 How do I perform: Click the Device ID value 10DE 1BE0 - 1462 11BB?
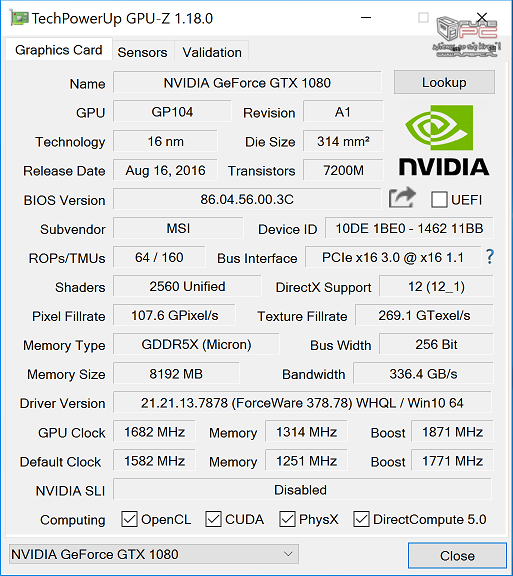(x=409, y=228)
